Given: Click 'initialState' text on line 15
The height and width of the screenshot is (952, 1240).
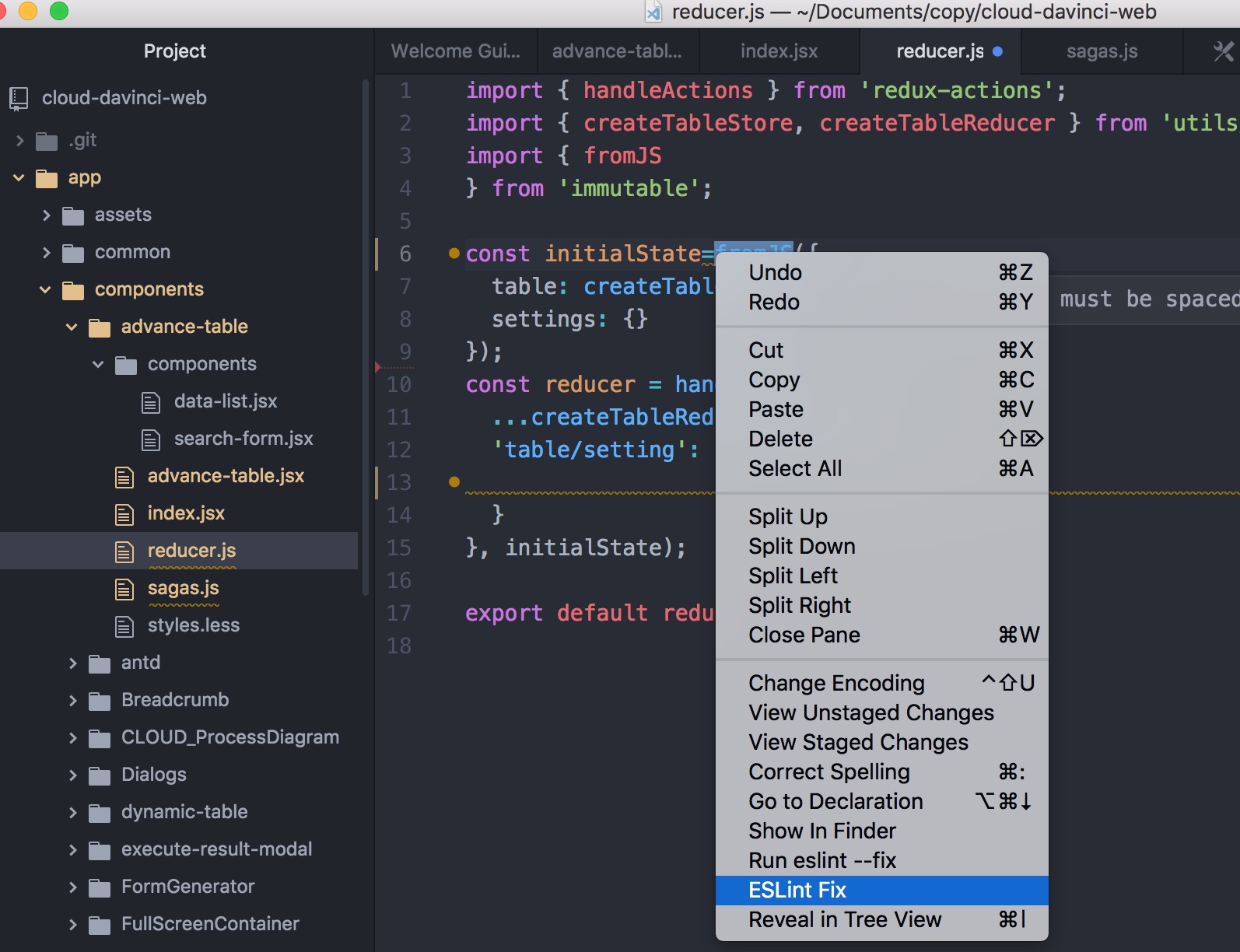Looking at the screenshot, I should pyautogui.click(x=583, y=548).
